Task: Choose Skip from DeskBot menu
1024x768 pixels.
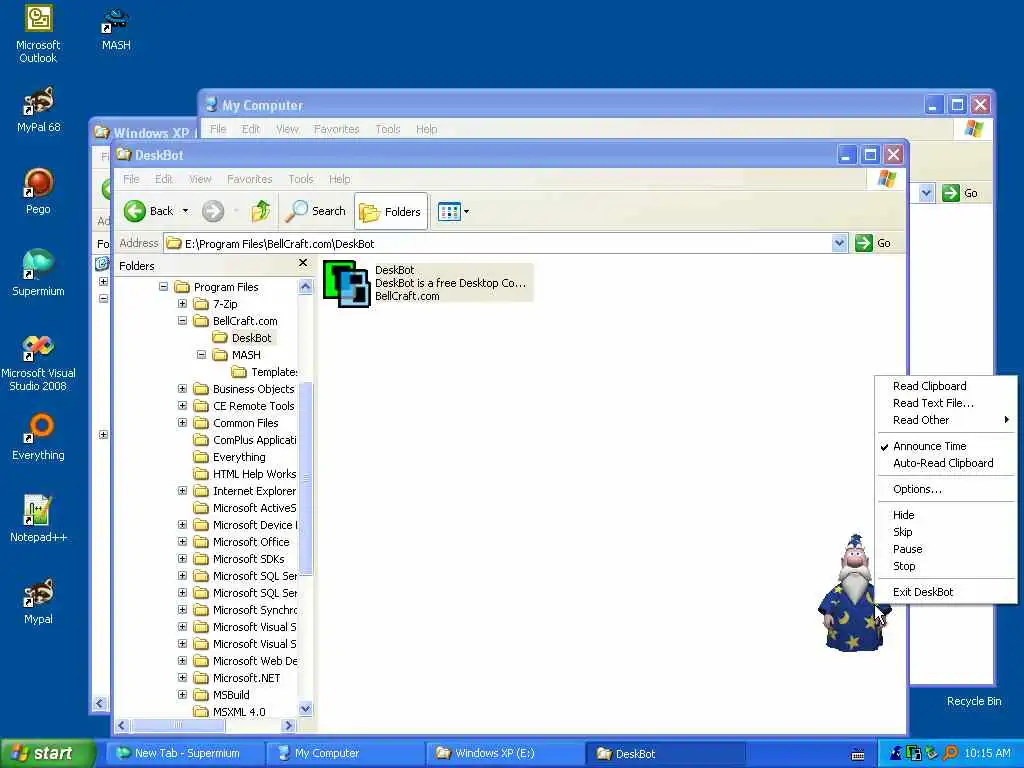Action: [946, 532]
